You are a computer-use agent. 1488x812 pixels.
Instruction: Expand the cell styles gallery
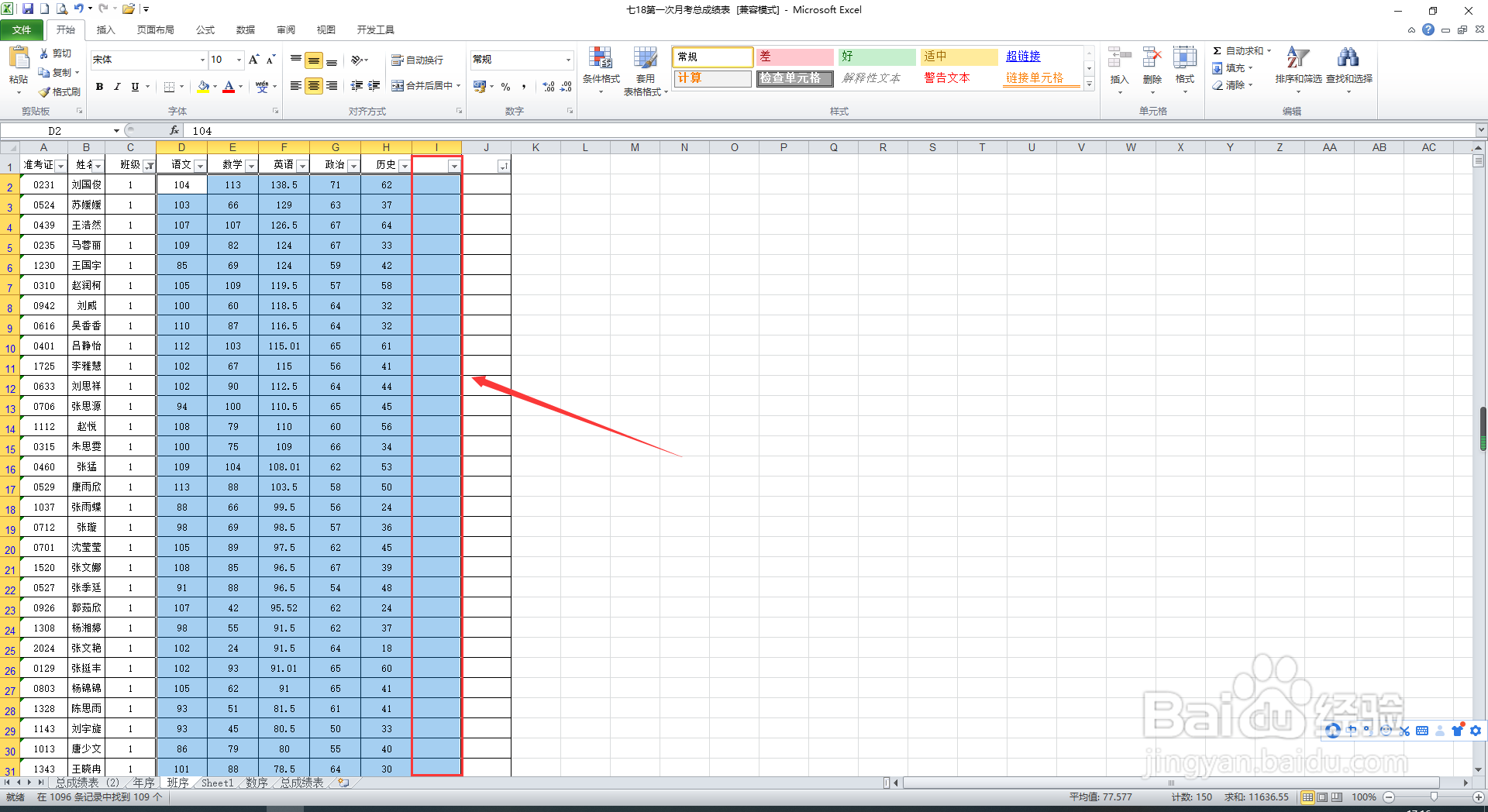coord(1089,85)
